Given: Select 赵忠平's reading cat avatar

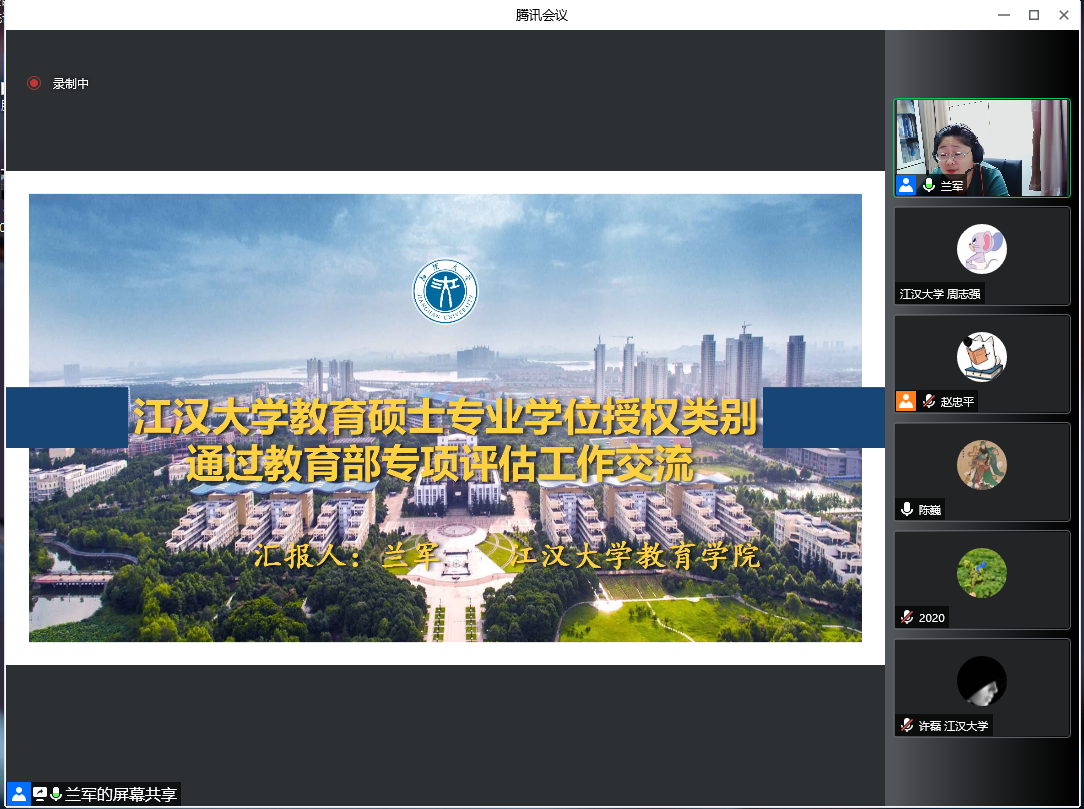Looking at the screenshot, I should [981, 357].
